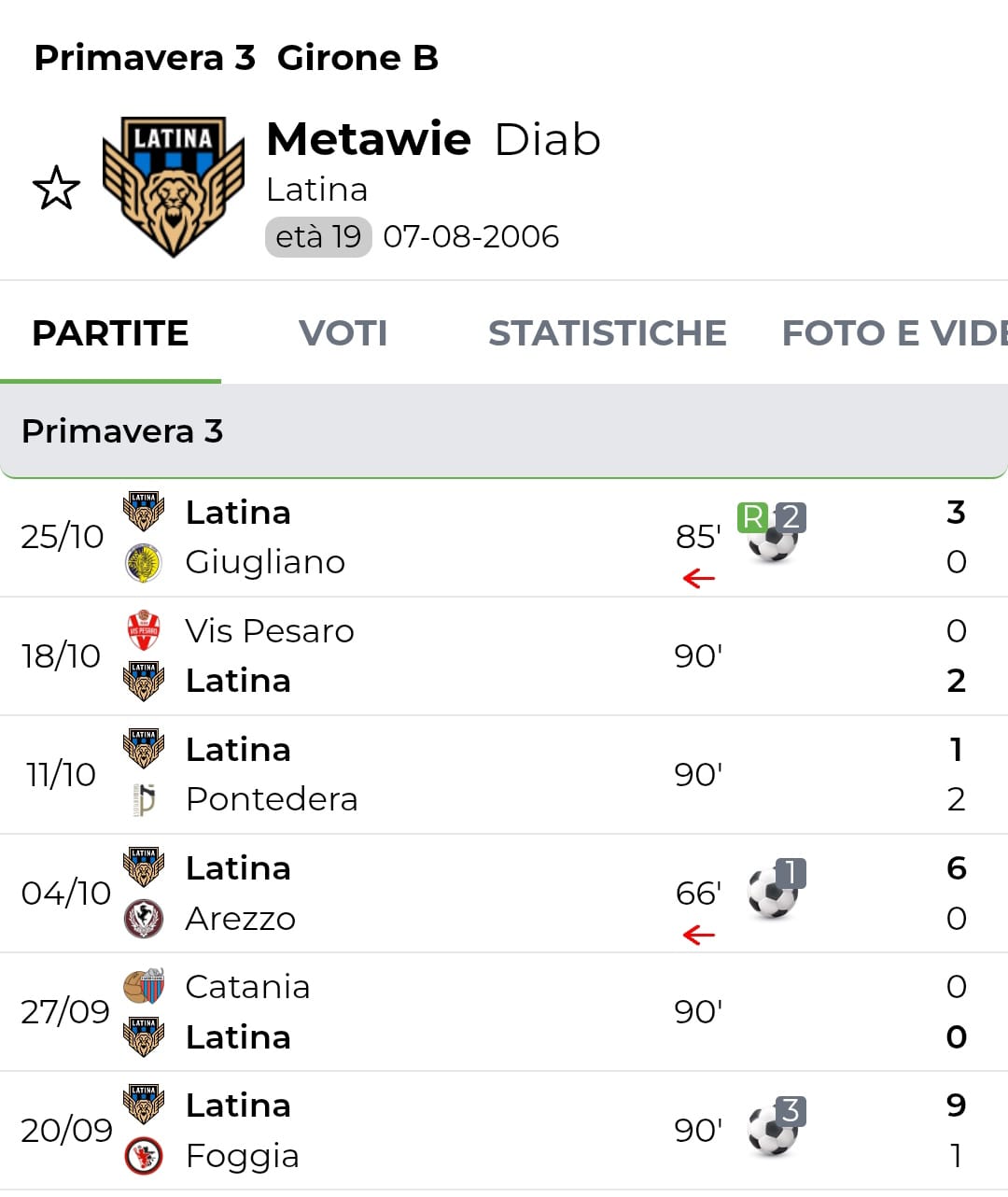1008x1197 pixels.
Task: Click the 3-goal ball icon in Foggia match
Action: pyautogui.click(x=774, y=1128)
